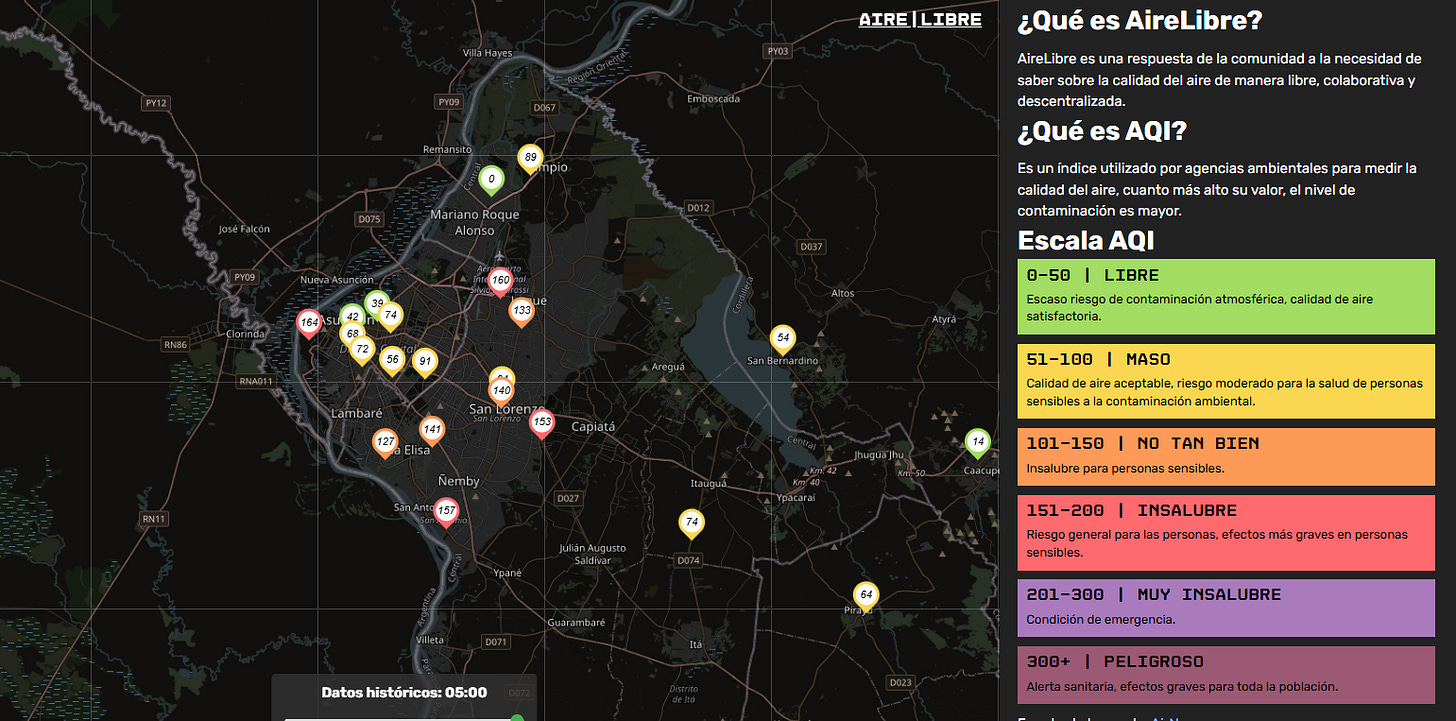Click the '¿Qué es AQI?' heading
Image resolution: width=1456 pixels, height=721 pixels.
(x=1101, y=131)
